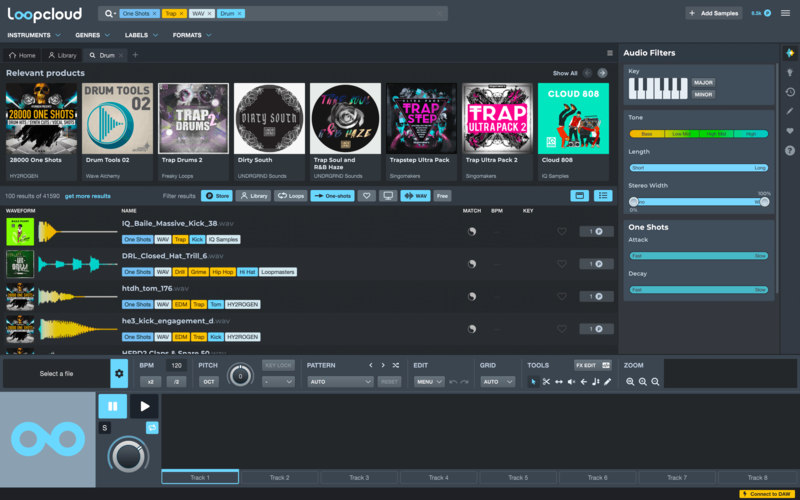Switch to the Home tab
Screen dimensions: 800x500
(22, 55)
